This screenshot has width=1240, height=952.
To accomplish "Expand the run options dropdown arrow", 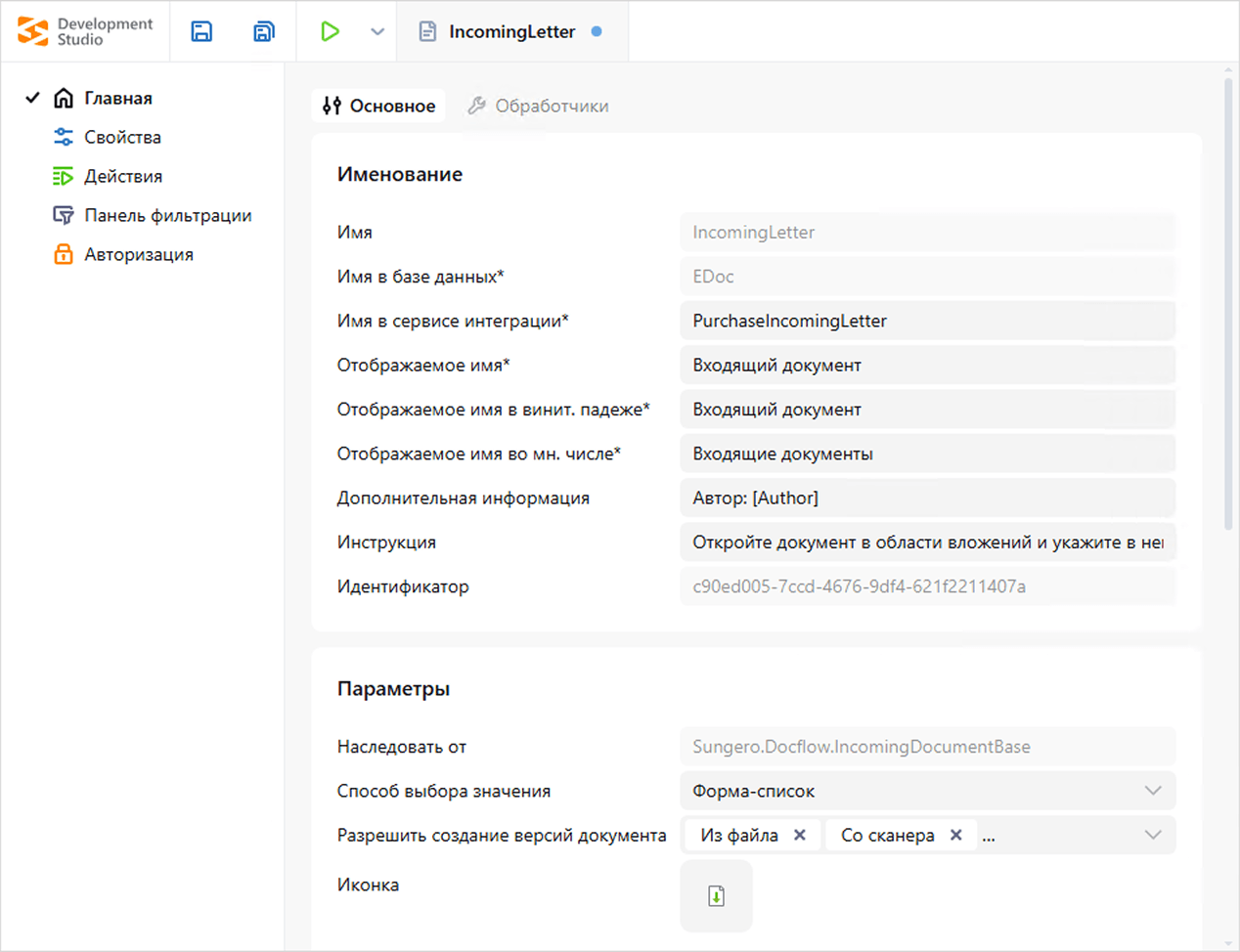I will click(x=377, y=31).
